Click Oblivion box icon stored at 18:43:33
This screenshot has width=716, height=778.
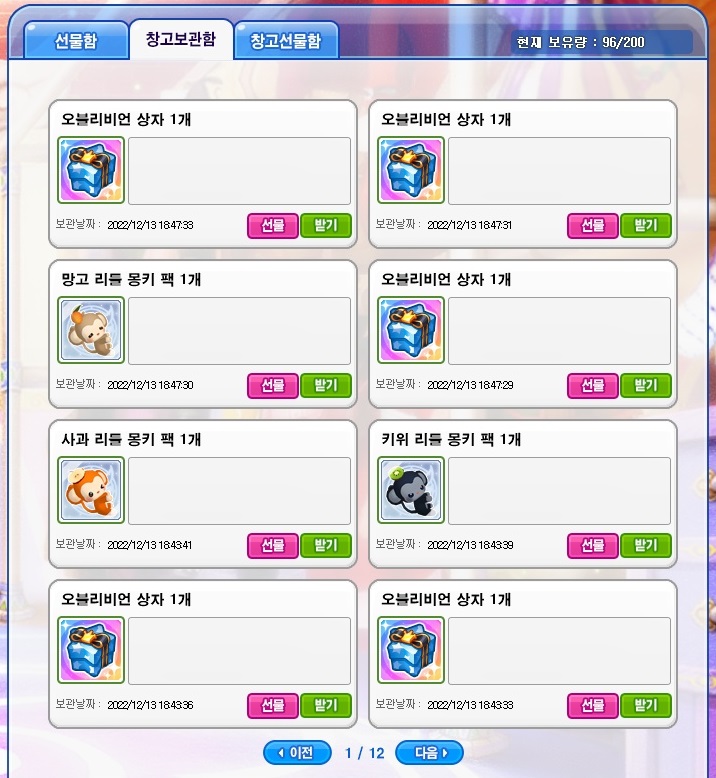(x=411, y=650)
